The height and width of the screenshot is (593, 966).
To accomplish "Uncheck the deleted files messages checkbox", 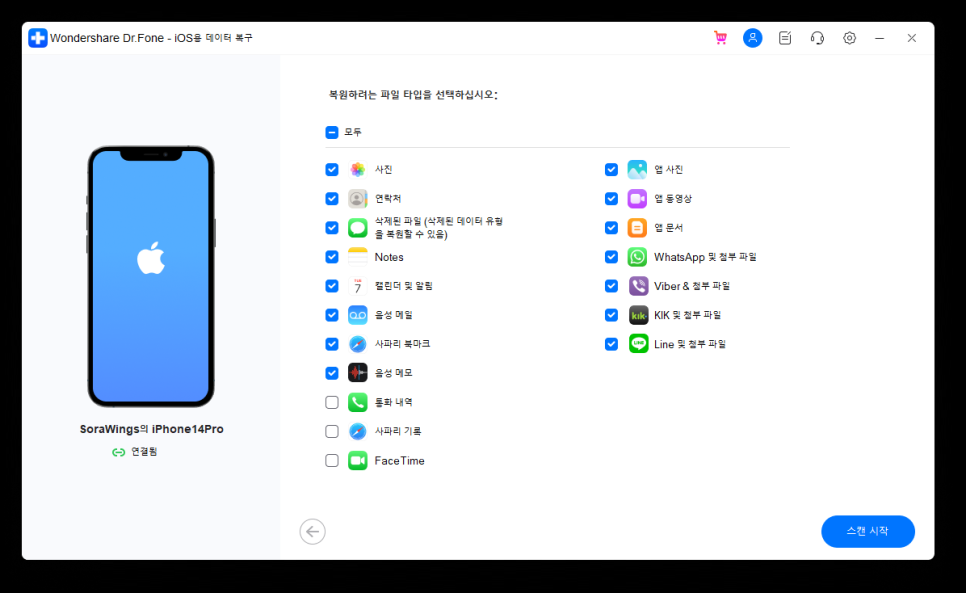I will [331, 228].
